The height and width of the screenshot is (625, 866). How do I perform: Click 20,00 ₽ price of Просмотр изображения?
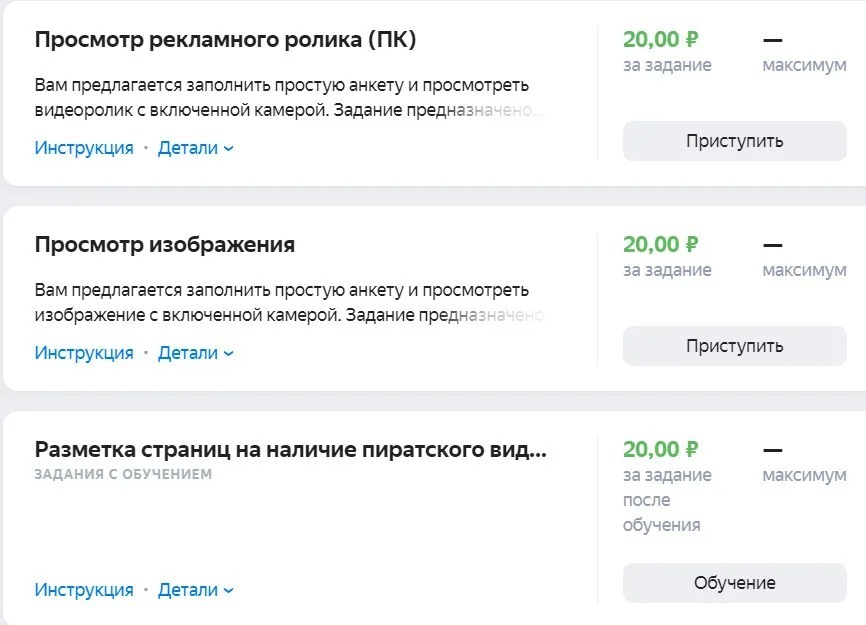(x=660, y=245)
